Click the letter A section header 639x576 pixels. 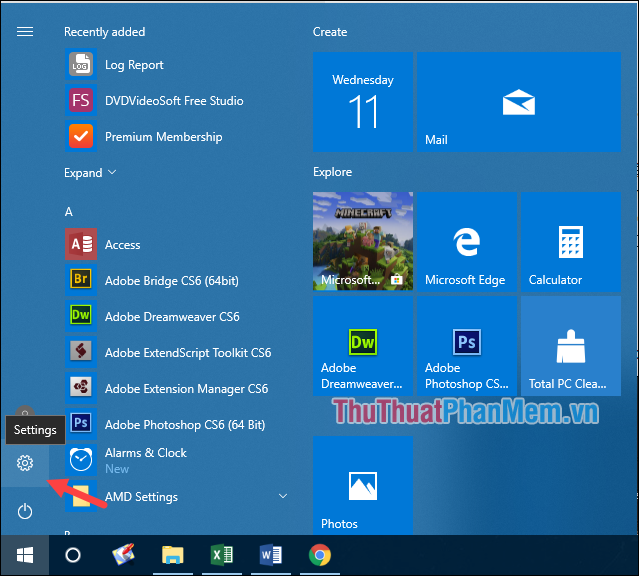pyautogui.click(x=68, y=212)
